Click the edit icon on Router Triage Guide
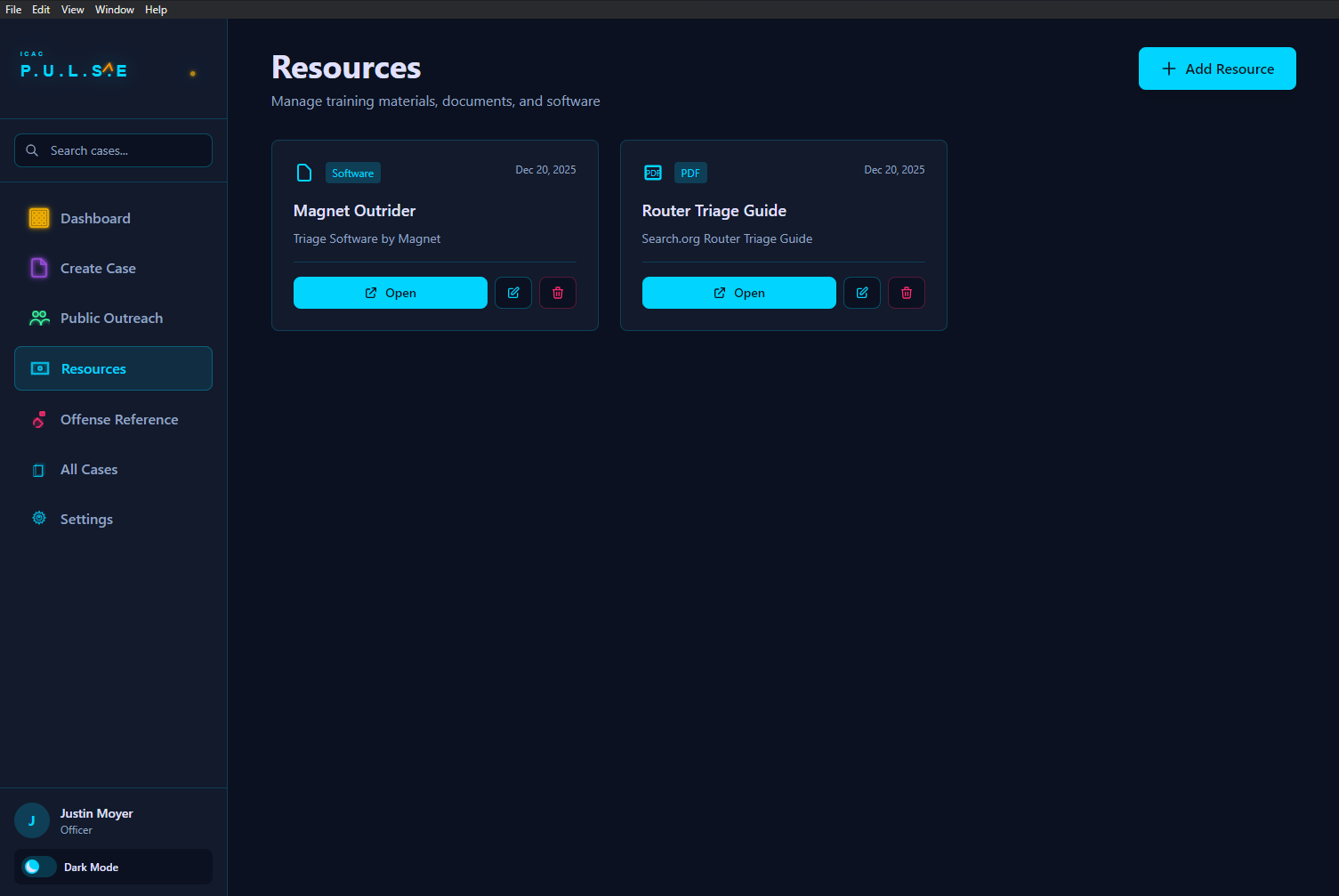Viewport: 1339px width, 896px height. click(862, 293)
